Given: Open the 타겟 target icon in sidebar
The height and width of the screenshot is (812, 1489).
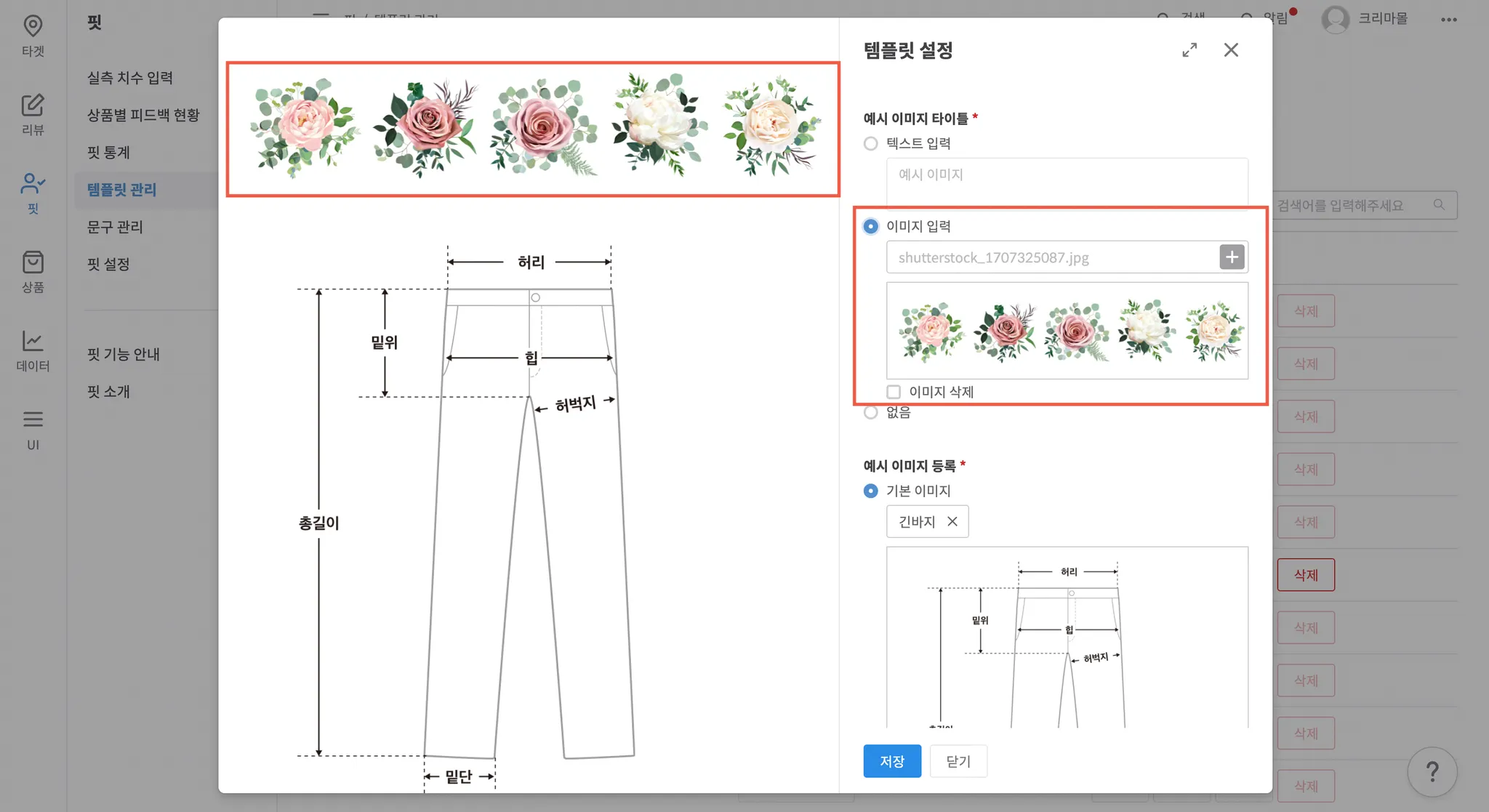Looking at the screenshot, I should click(33, 27).
